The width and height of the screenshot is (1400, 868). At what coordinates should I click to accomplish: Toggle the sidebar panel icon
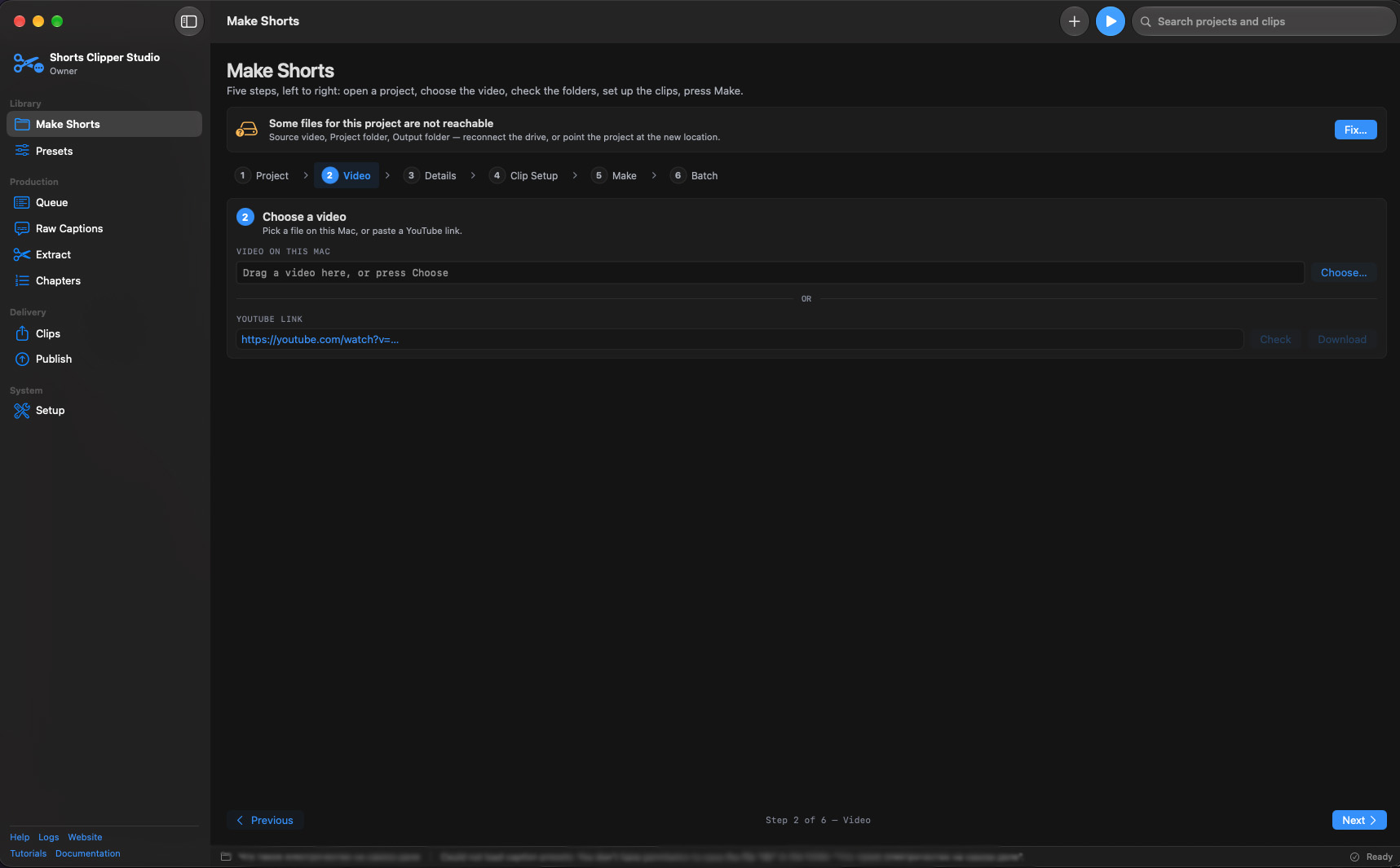[x=189, y=21]
